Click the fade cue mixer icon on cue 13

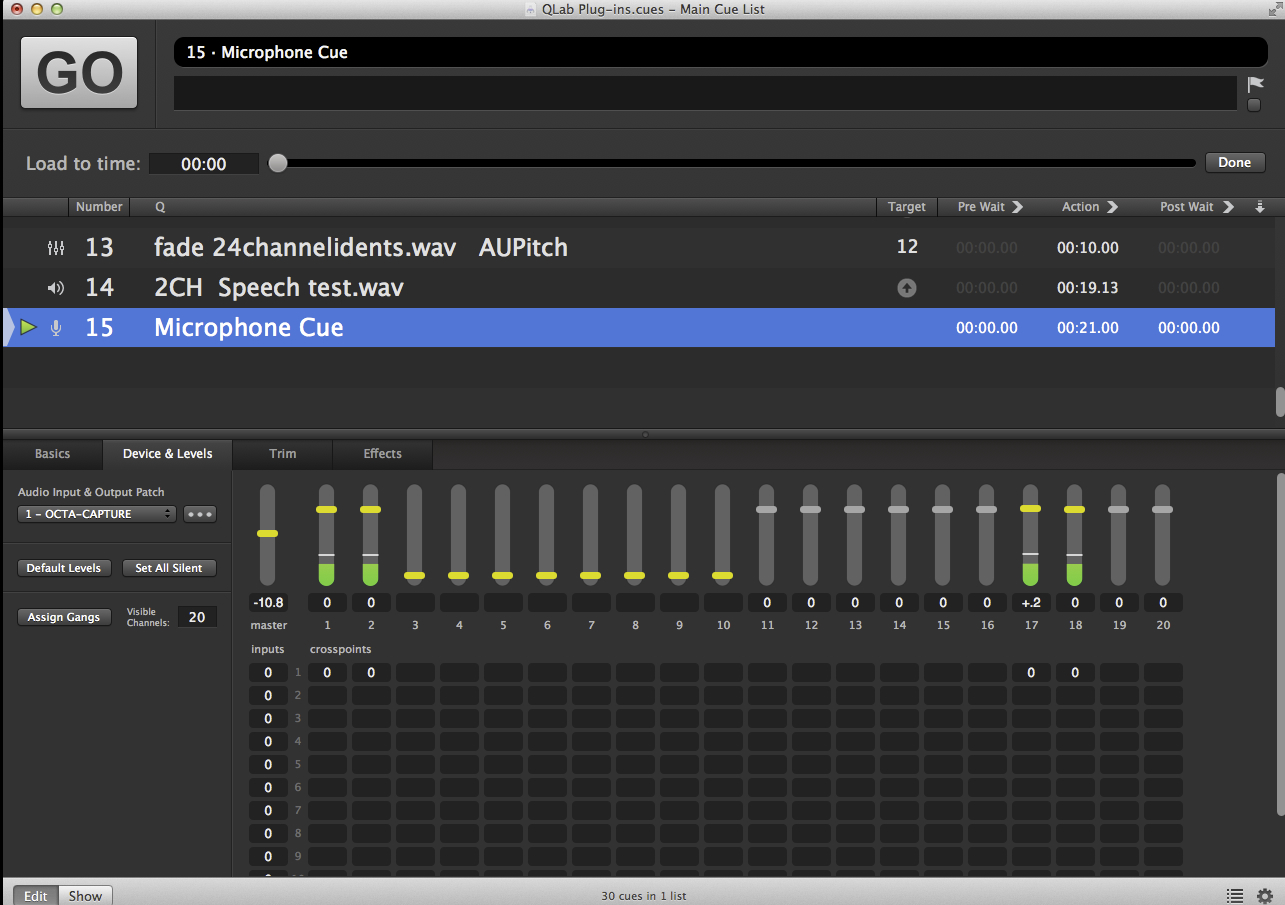(x=56, y=248)
